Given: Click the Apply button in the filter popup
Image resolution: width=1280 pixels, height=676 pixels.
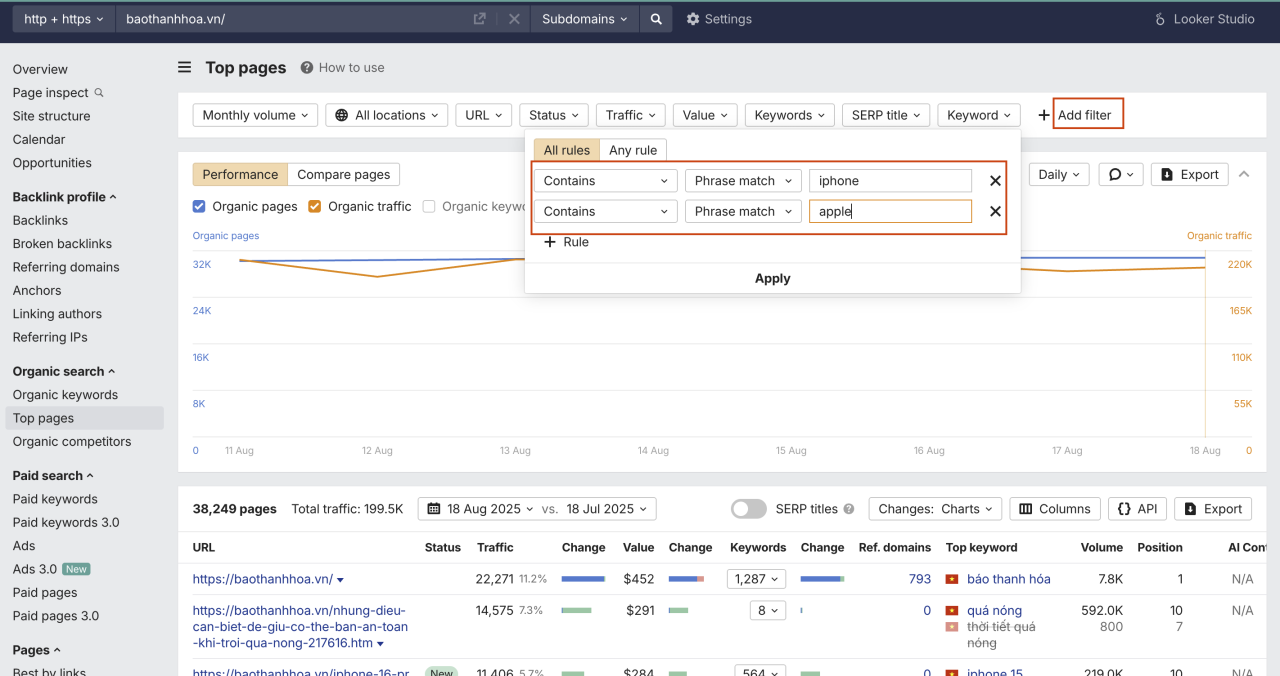Looking at the screenshot, I should [773, 278].
